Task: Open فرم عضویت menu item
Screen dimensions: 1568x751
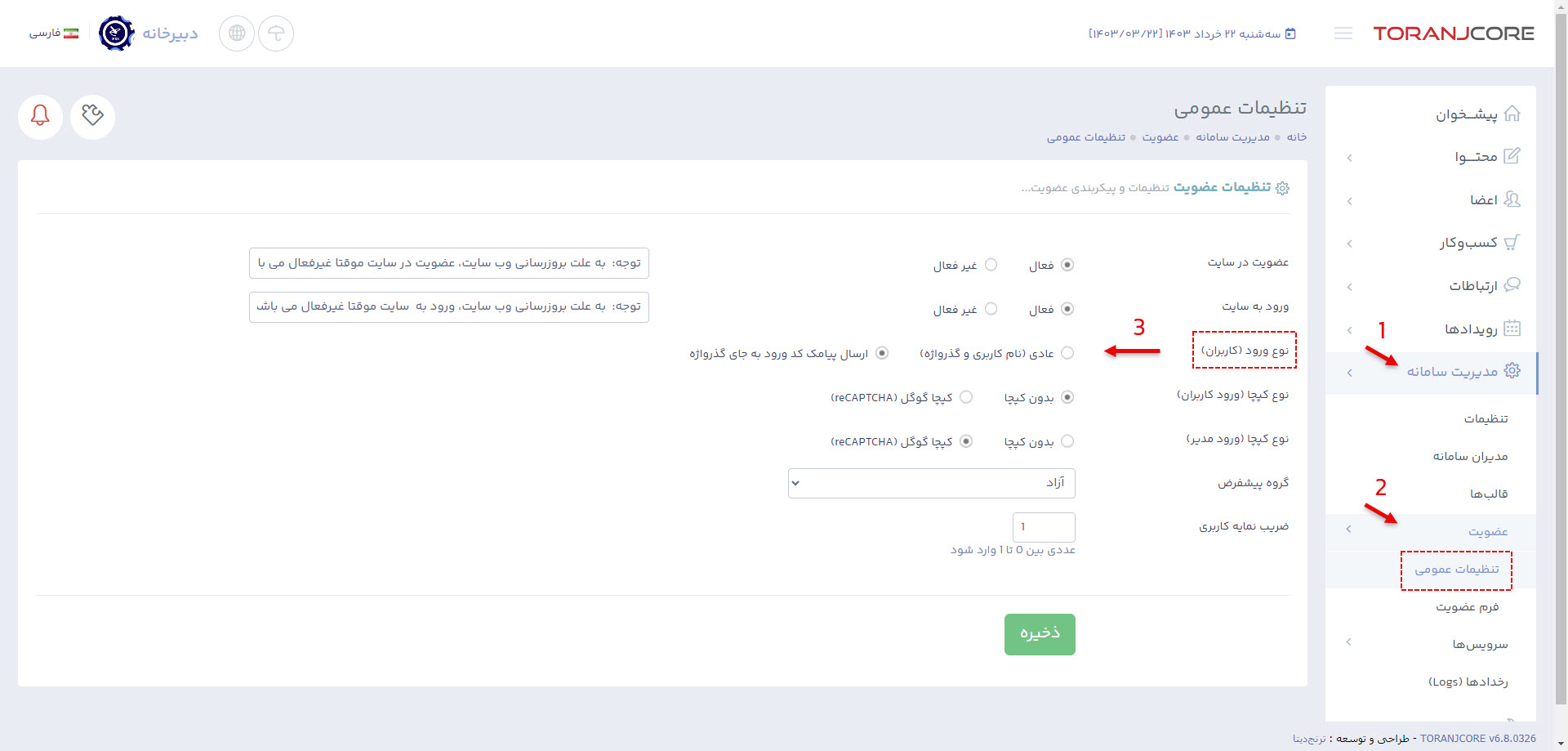Action: 1467,606
